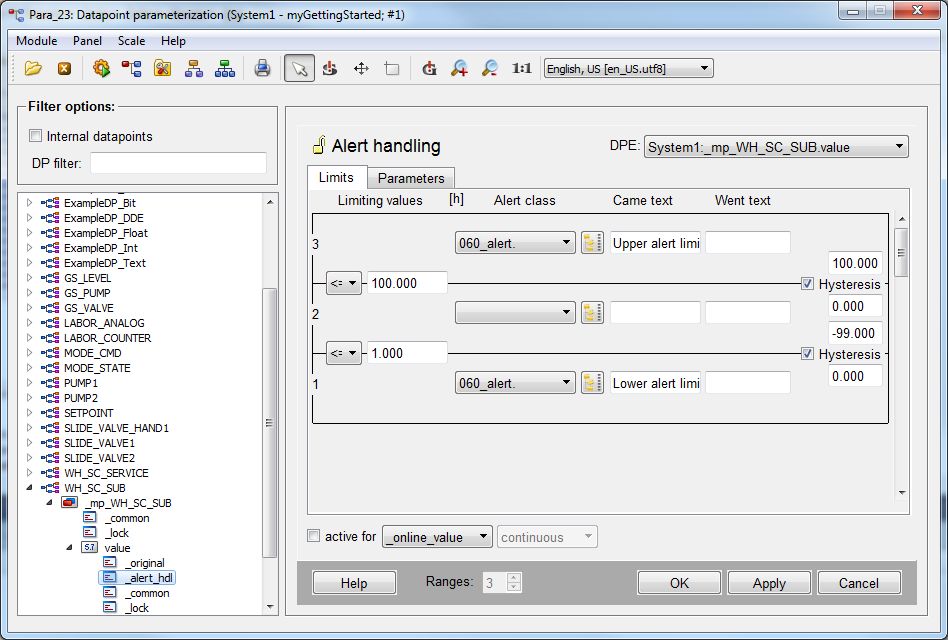
Task: Select the four-arrow move tool icon
Action: click(x=361, y=68)
